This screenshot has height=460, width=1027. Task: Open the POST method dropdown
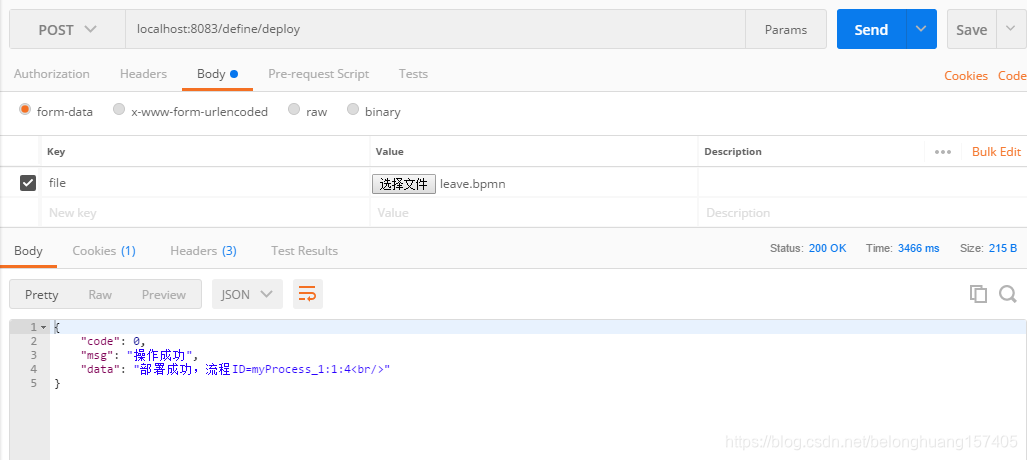point(67,29)
